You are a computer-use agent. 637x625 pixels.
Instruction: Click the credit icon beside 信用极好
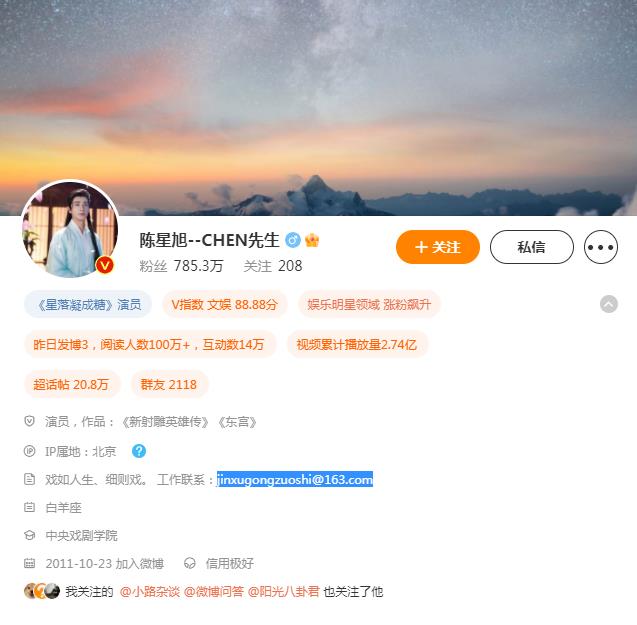(190, 563)
